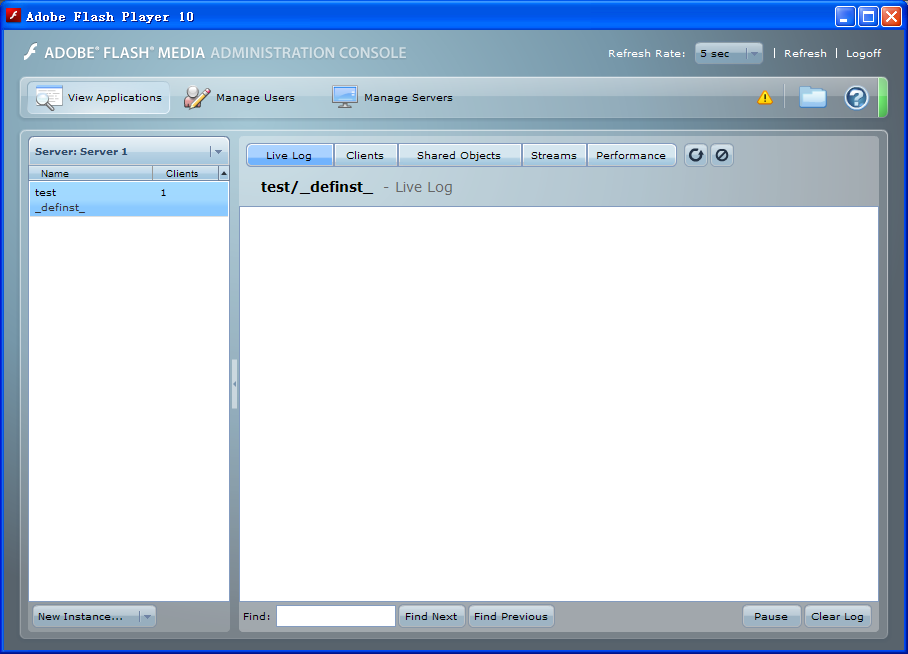The width and height of the screenshot is (908, 654).
Task: Collapse left panel via divider handle
Action: [235, 384]
